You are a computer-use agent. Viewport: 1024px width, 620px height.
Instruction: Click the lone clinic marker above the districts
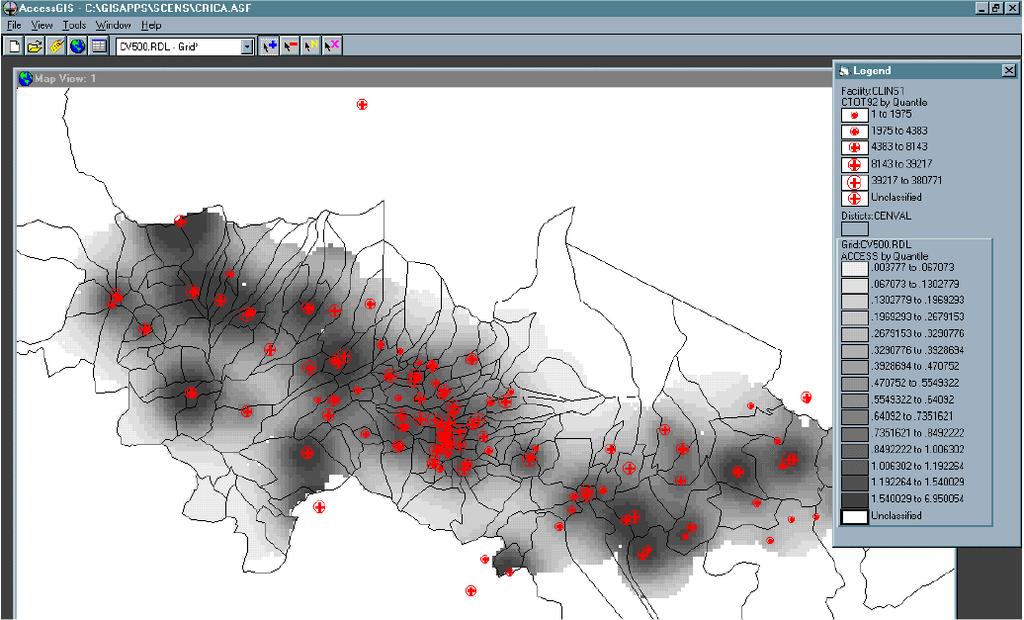362,105
